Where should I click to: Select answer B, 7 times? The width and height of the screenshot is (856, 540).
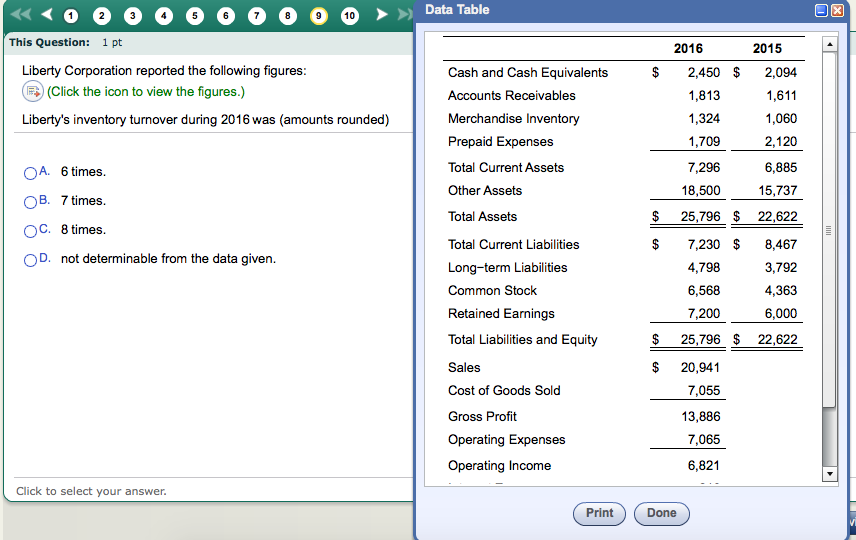pos(31,202)
